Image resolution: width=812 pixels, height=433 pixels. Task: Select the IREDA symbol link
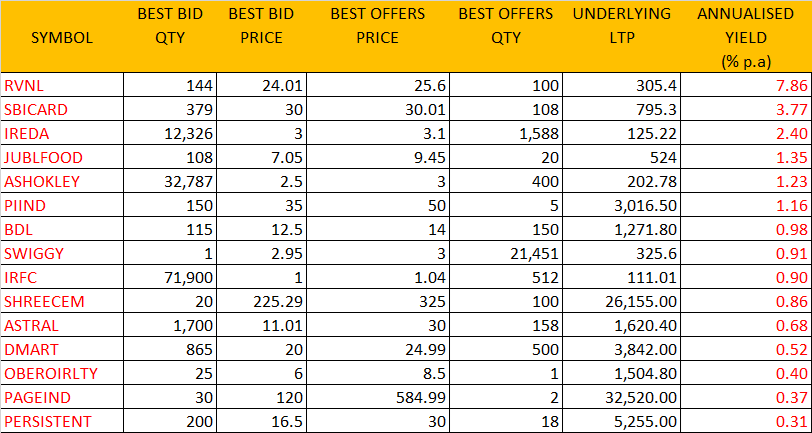click(x=26, y=133)
